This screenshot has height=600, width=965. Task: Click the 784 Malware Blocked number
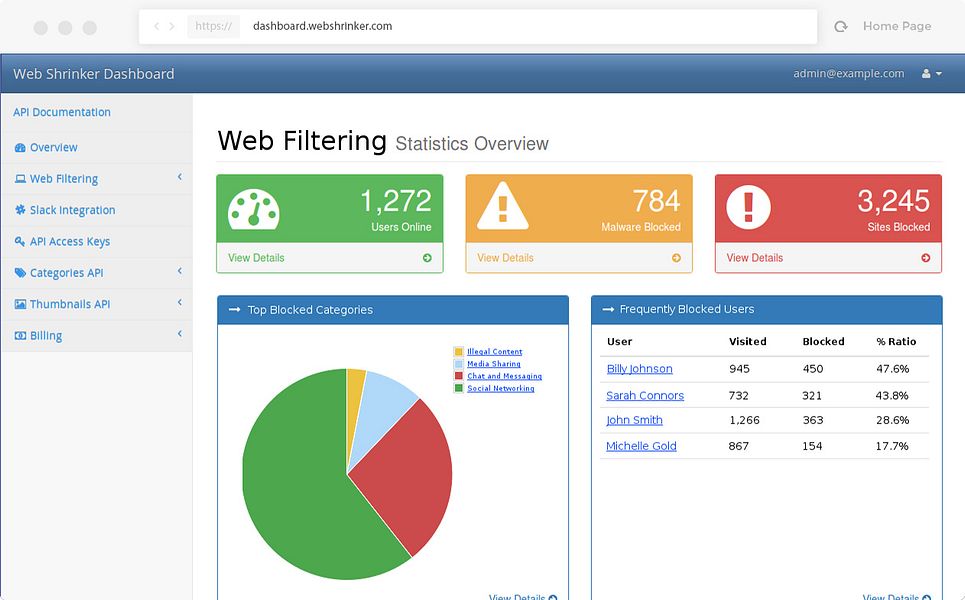pos(657,201)
